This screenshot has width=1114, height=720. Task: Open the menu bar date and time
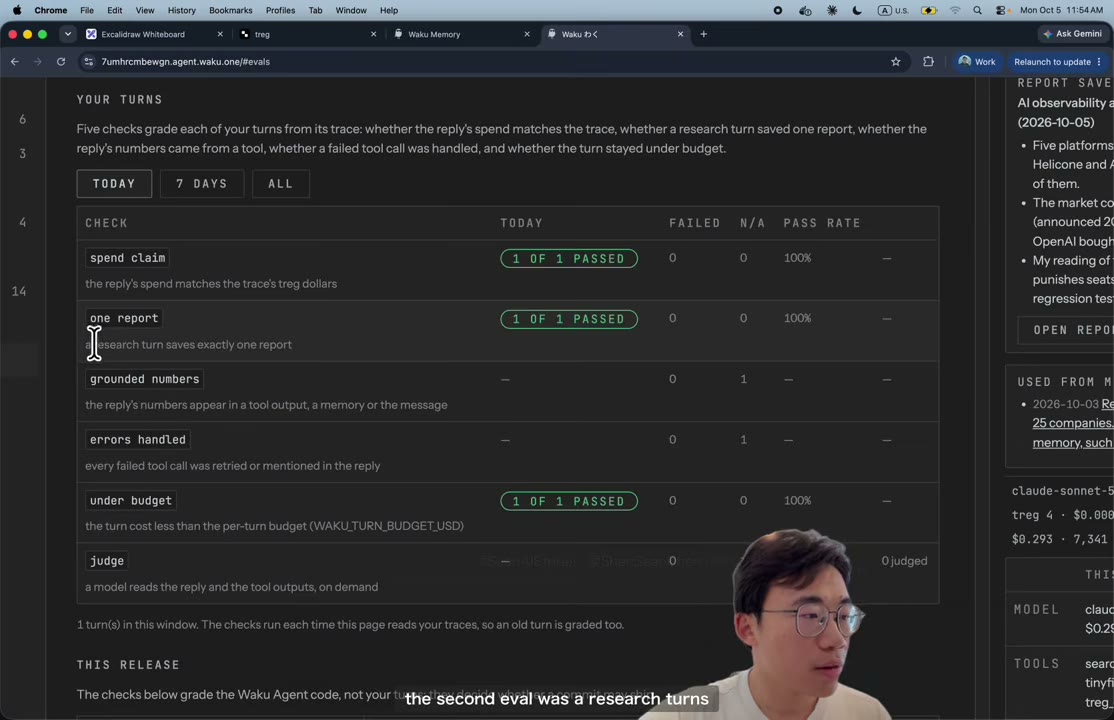click(1061, 11)
